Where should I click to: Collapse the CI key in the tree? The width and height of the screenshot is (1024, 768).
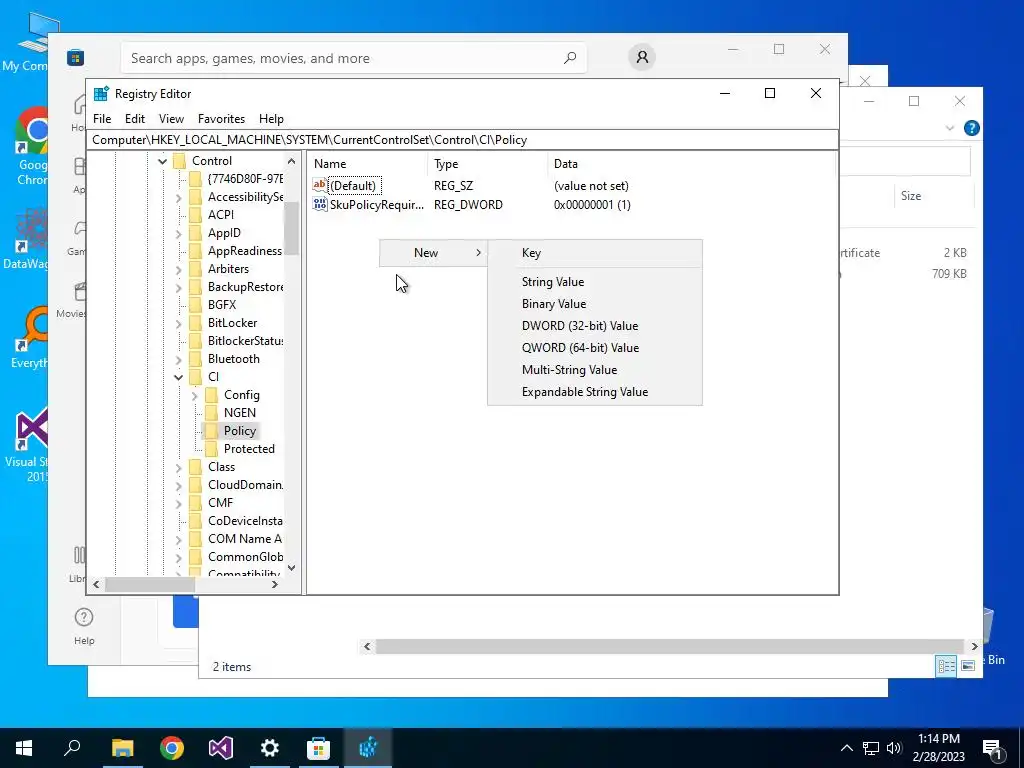(x=178, y=377)
